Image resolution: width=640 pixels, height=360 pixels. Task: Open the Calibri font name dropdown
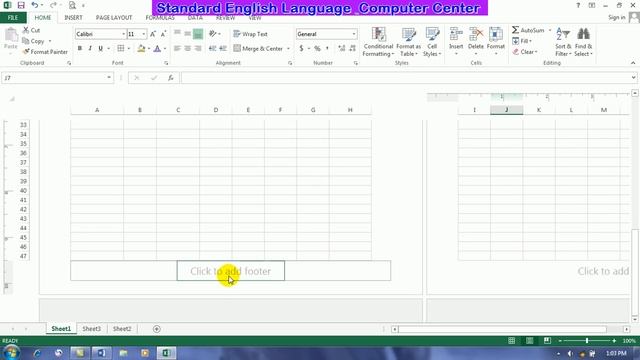pyautogui.click(x=123, y=34)
